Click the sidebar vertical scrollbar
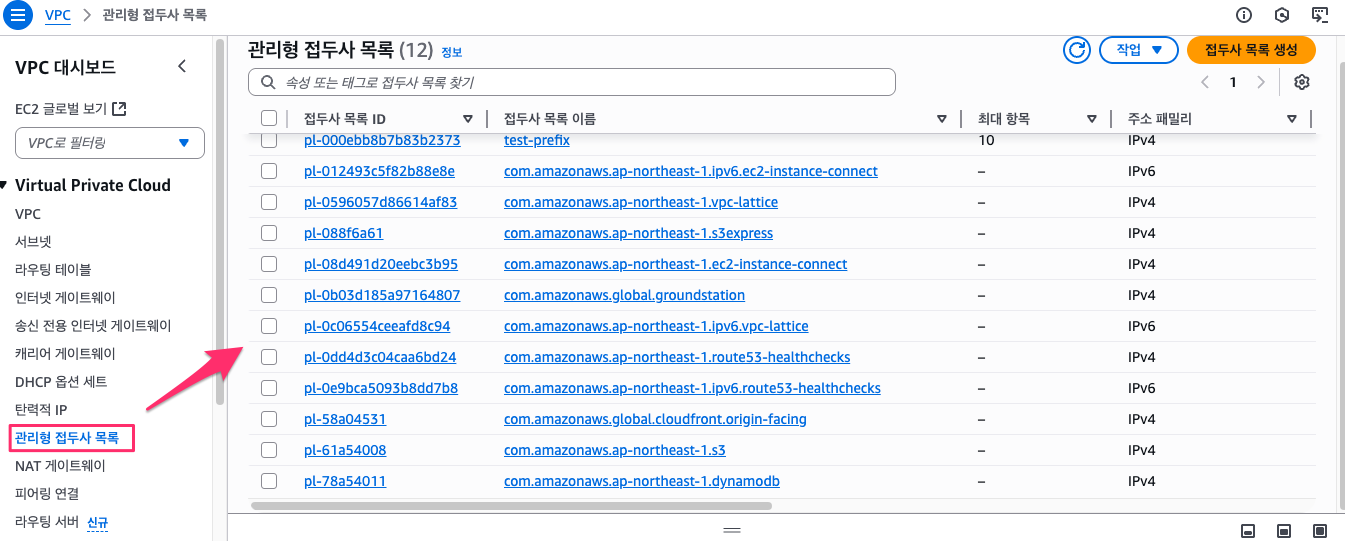Image resolution: width=1345 pixels, height=541 pixels. coord(219,220)
